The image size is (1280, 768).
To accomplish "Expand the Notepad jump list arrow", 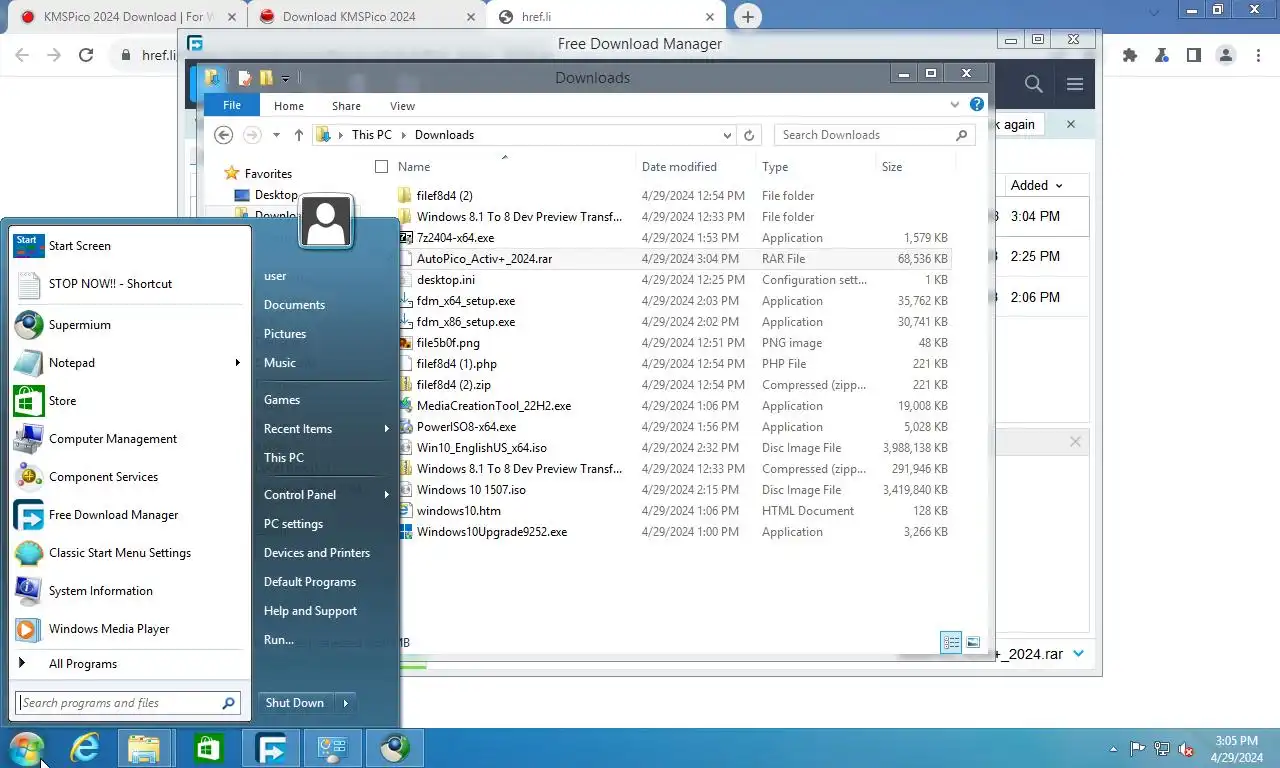I will 238,363.
